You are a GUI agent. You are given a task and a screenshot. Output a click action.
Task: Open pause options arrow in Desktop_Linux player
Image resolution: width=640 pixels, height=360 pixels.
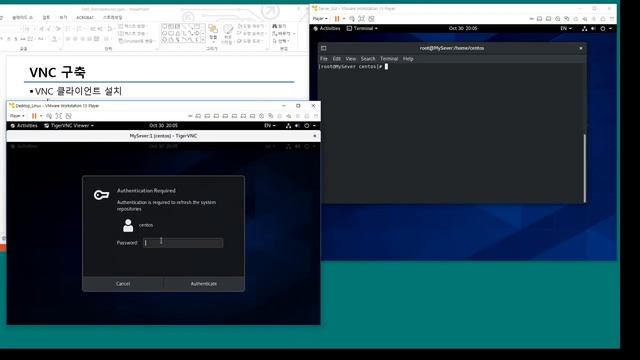41,116
